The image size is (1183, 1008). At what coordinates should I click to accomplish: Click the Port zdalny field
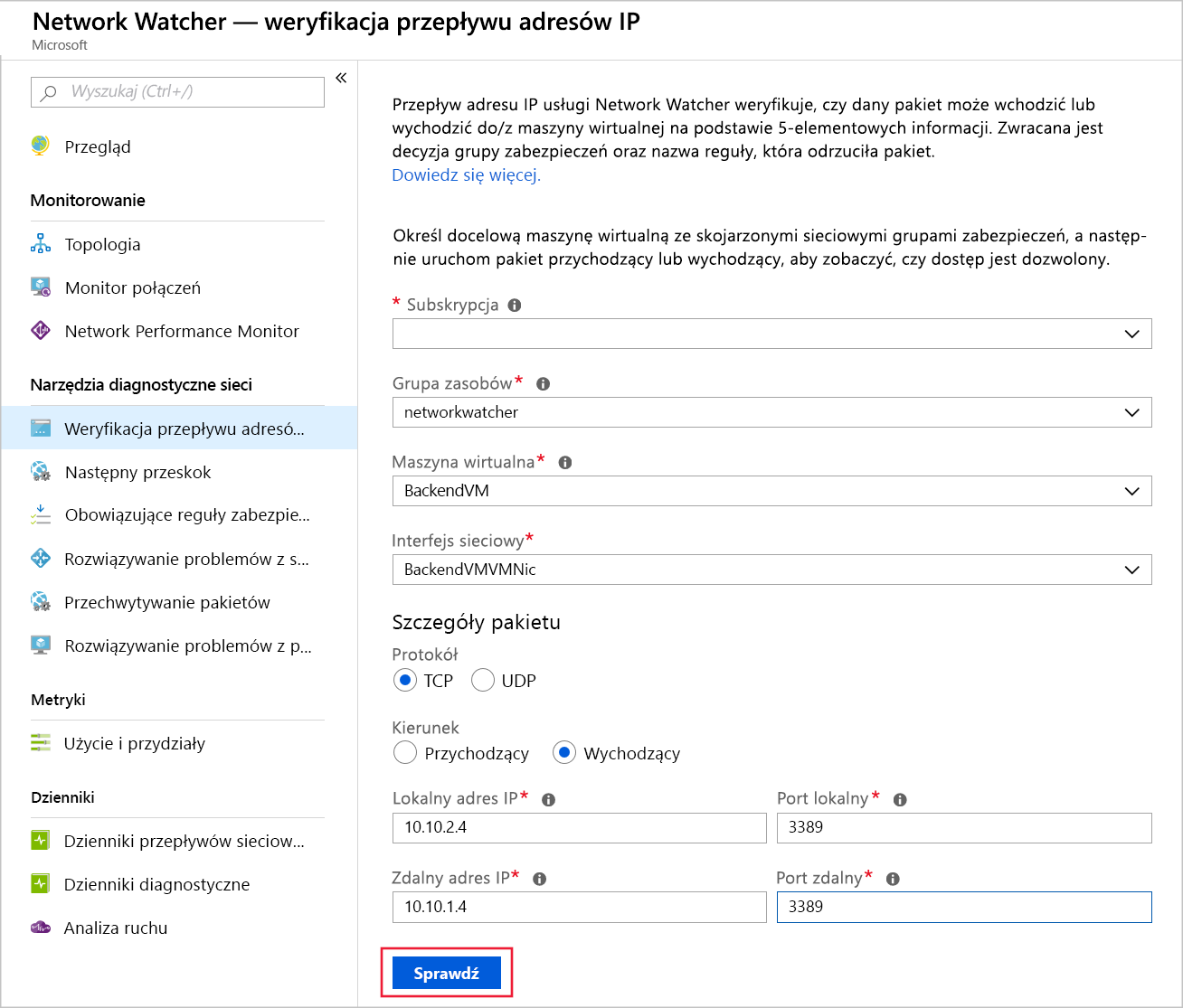coord(964,907)
